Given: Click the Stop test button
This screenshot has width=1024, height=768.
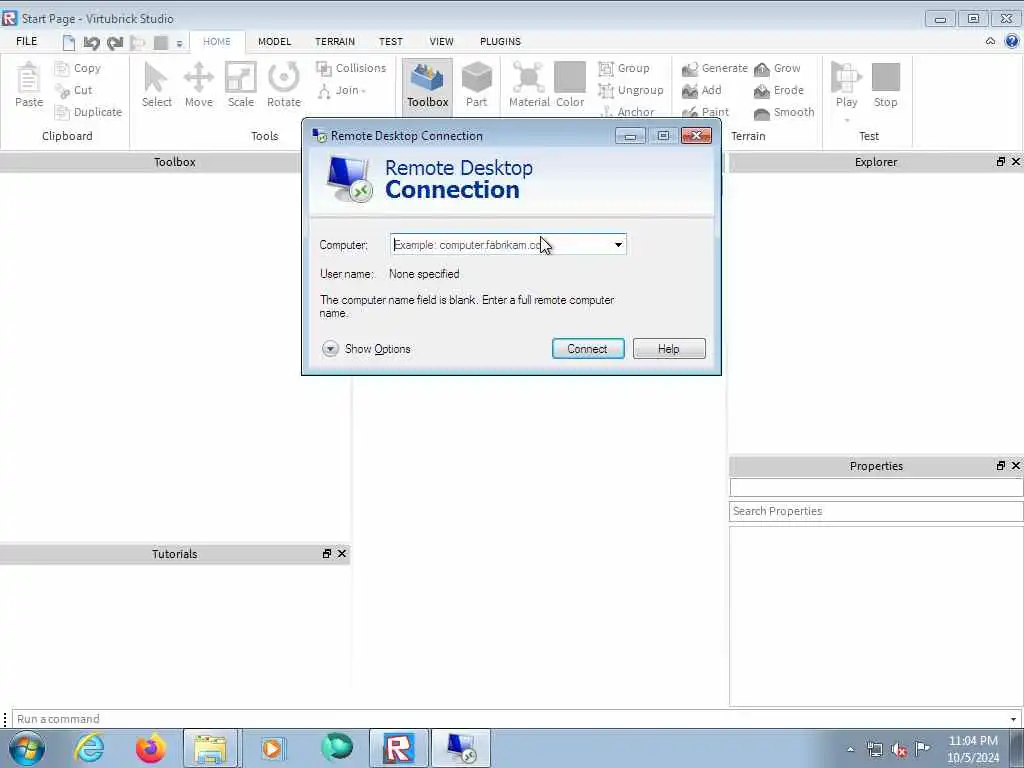Looking at the screenshot, I should 886,84.
